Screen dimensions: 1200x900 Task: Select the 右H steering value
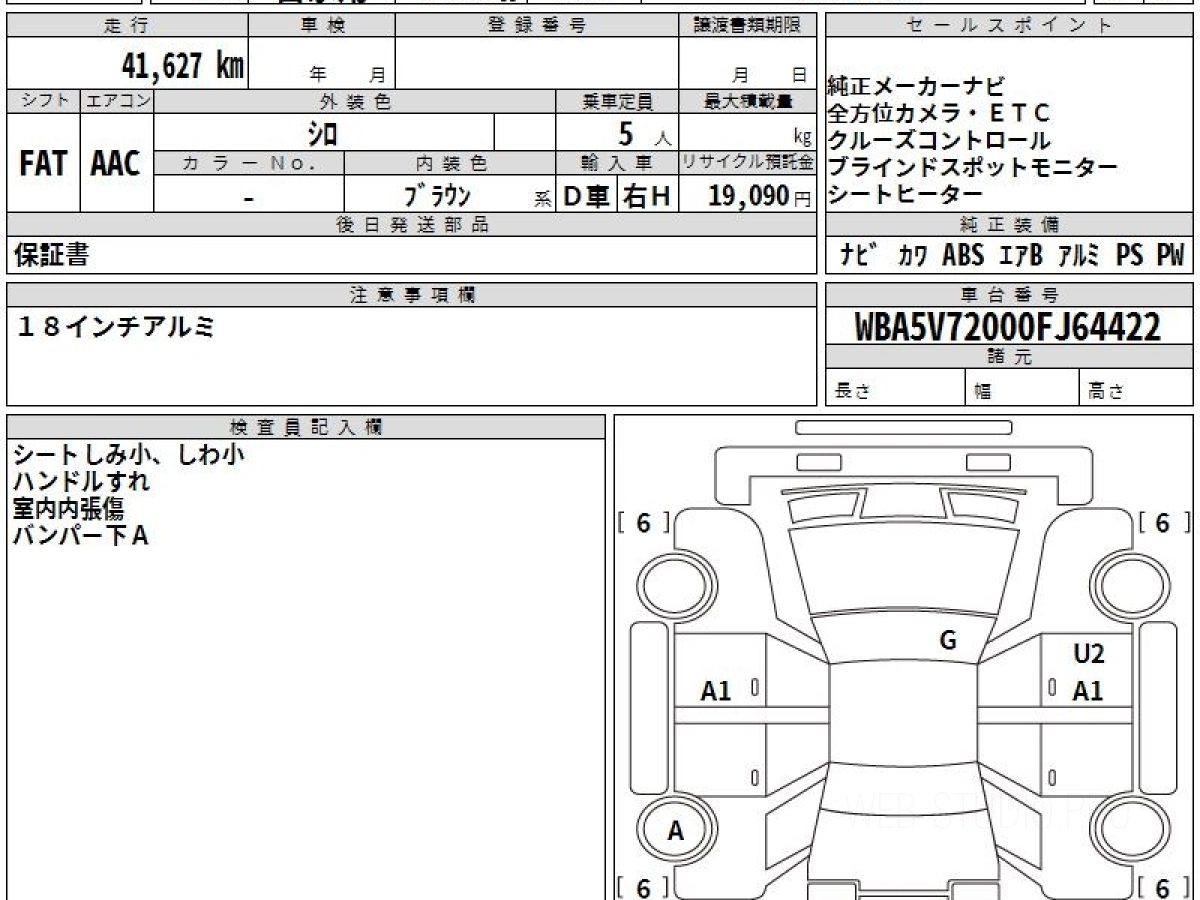648,196
